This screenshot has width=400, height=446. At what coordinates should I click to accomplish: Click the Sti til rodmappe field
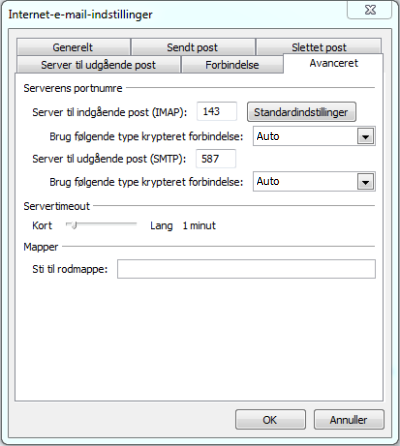pyautogui.click(x=246, y=269)
